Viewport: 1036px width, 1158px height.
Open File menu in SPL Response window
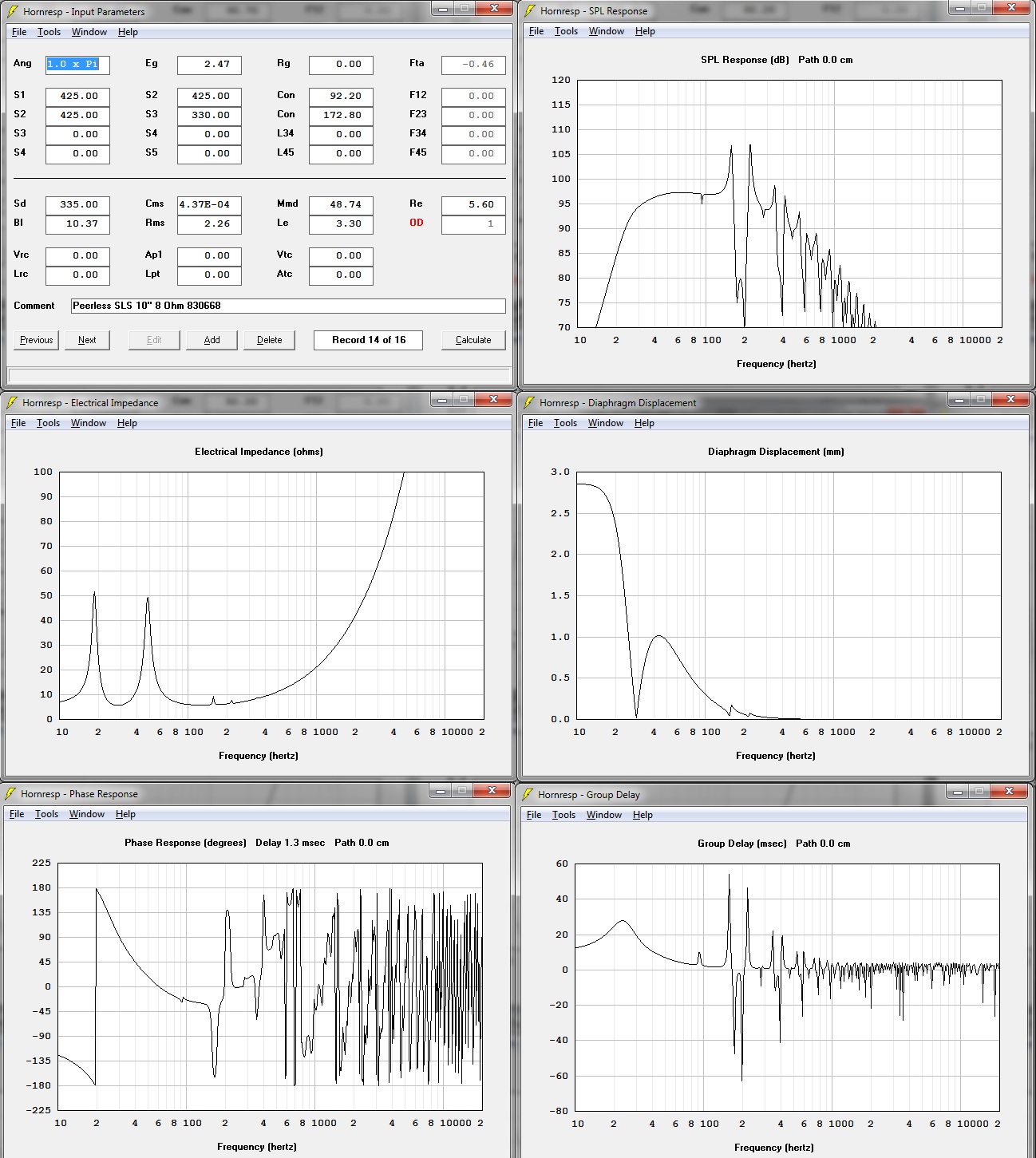536,31
